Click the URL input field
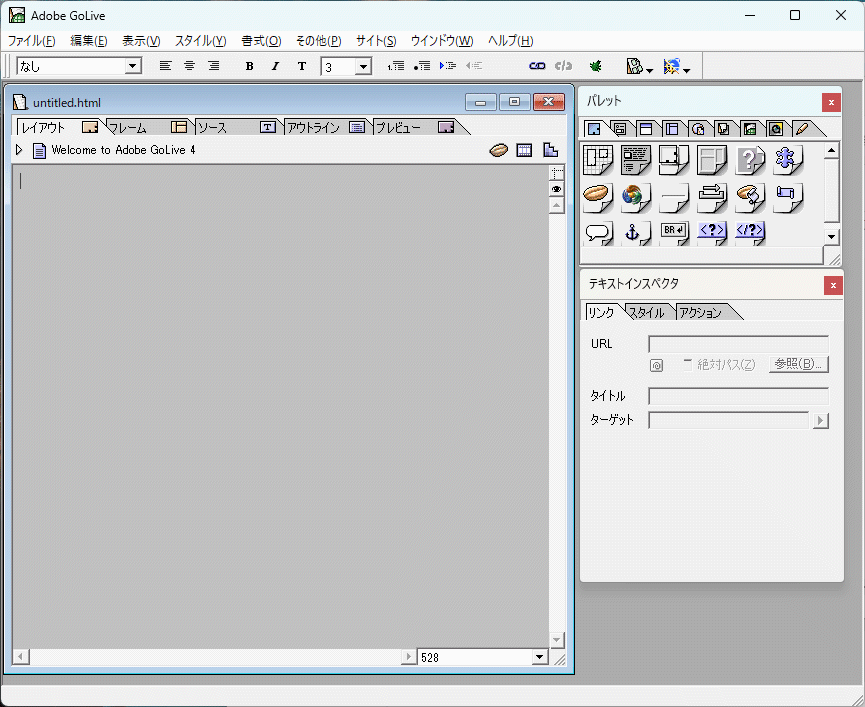This screenshot has height=707, width=865. [738, 344]
